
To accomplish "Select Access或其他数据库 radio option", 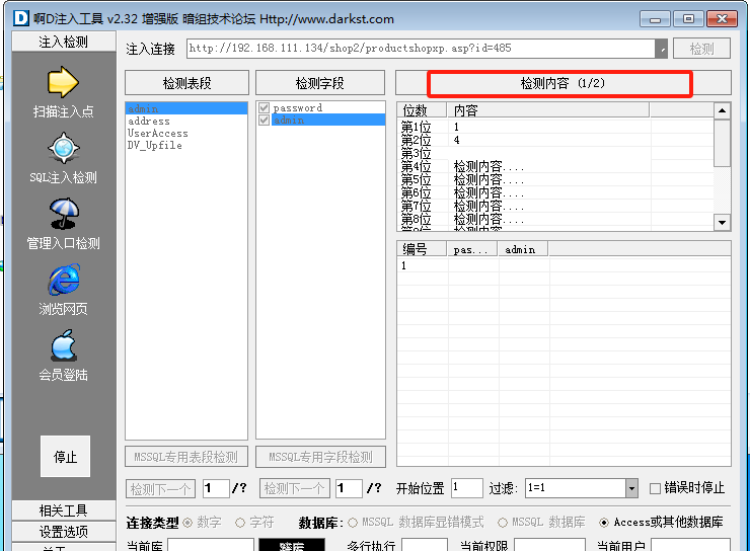I will (604, 523).
